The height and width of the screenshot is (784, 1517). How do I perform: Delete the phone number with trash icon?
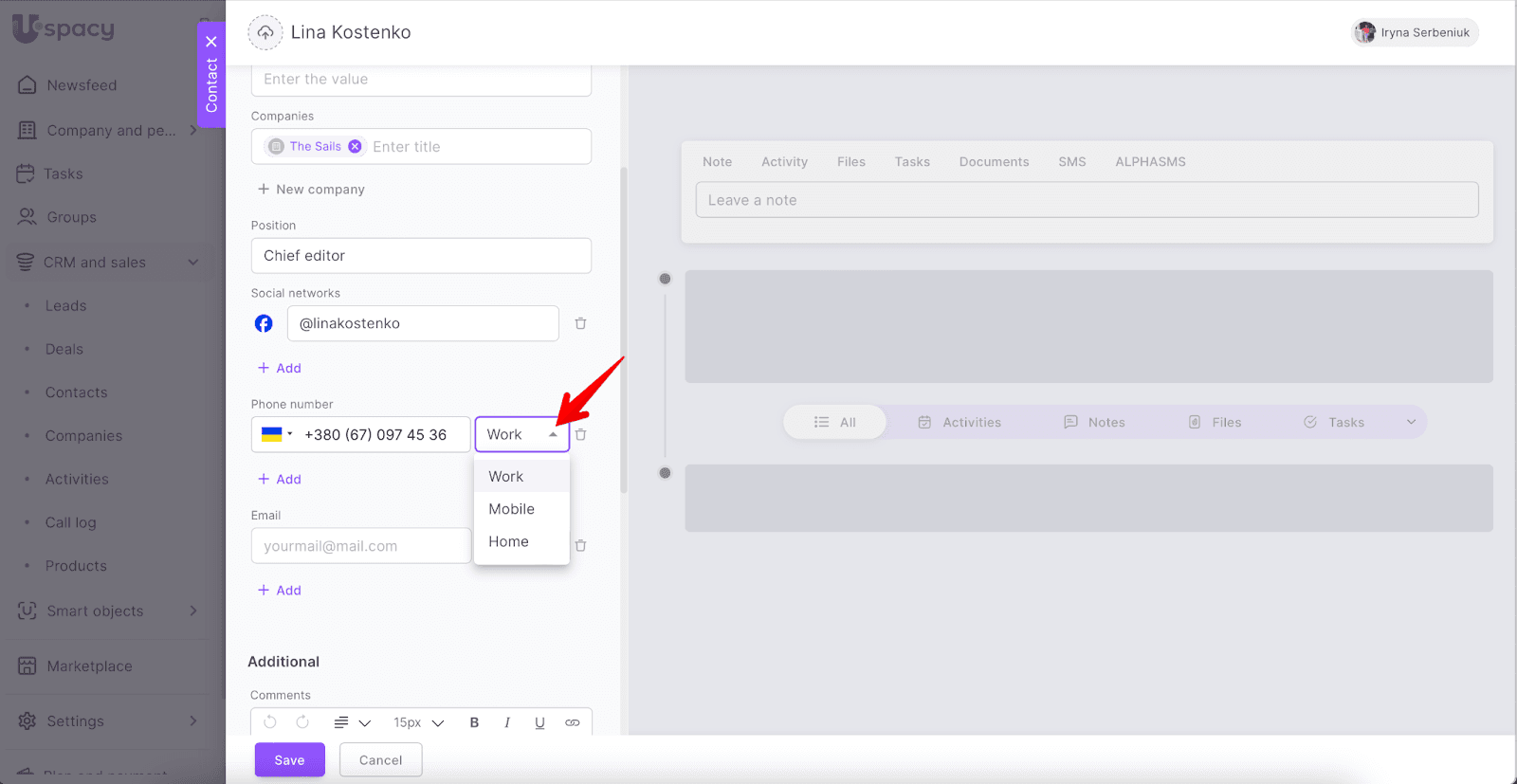click(581, 434)
